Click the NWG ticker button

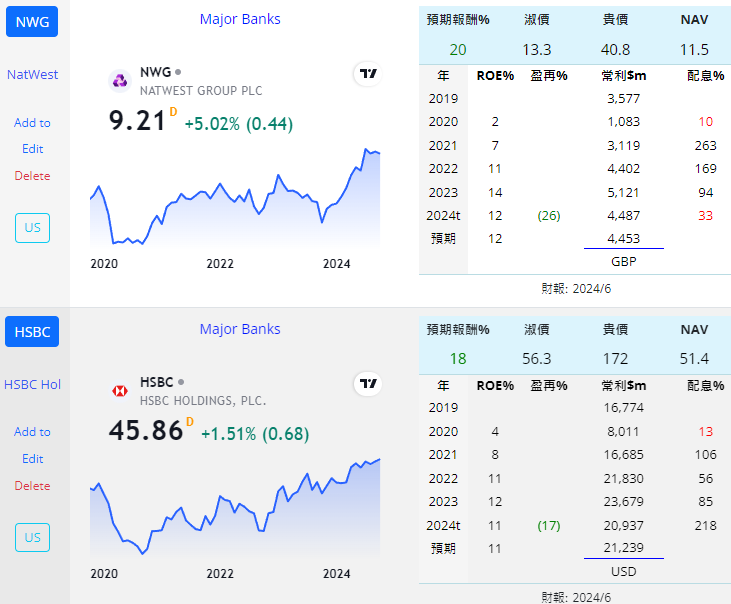[32, 21]
